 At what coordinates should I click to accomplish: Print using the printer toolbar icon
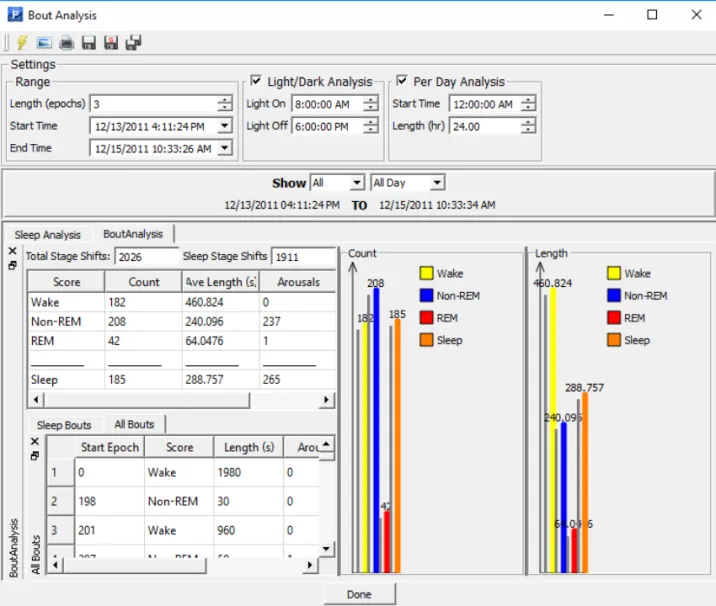coord(67,42)
